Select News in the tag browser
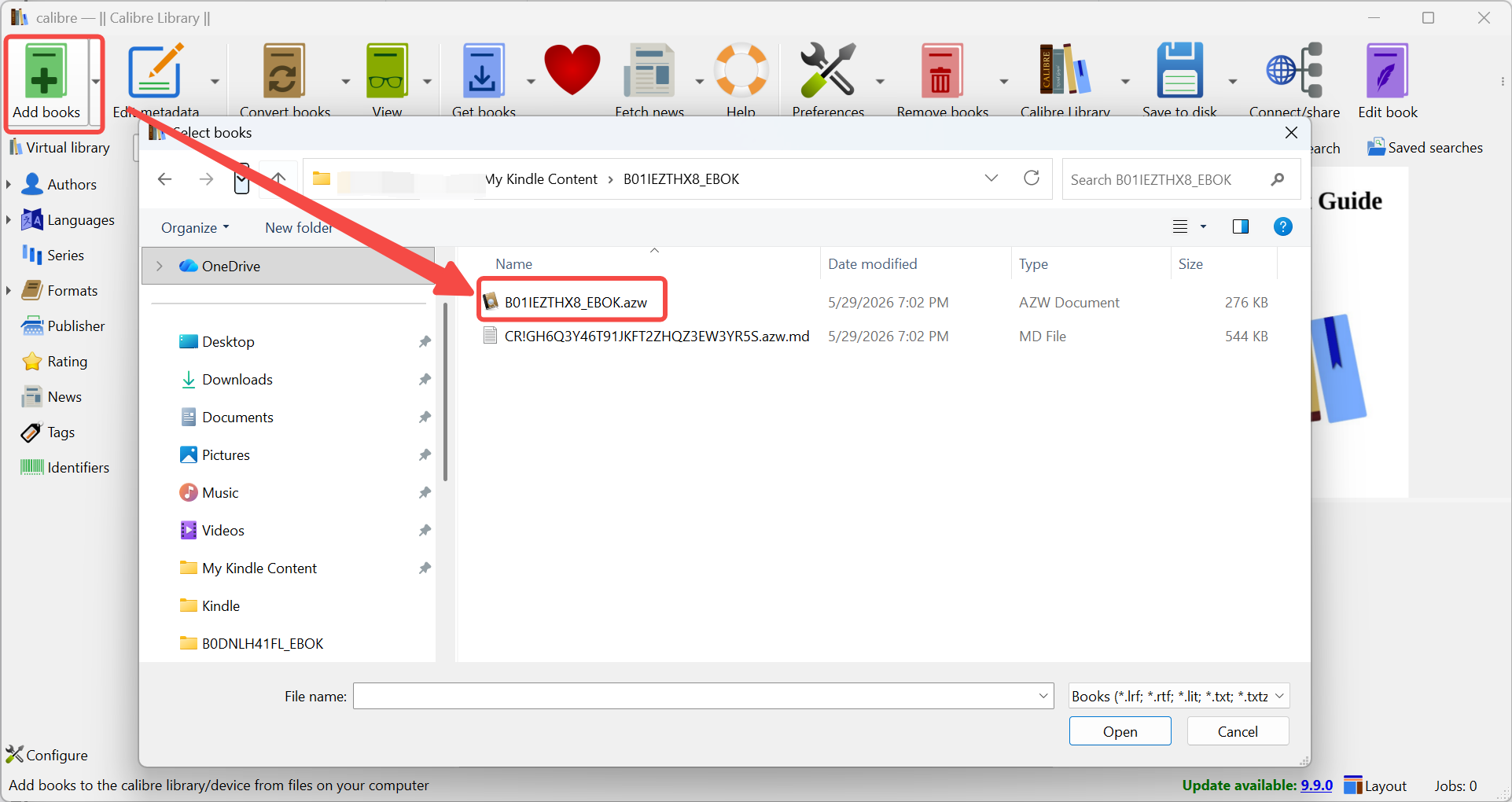The height and width of the screenshot is (802, 1512). click(x=64, y=396)
